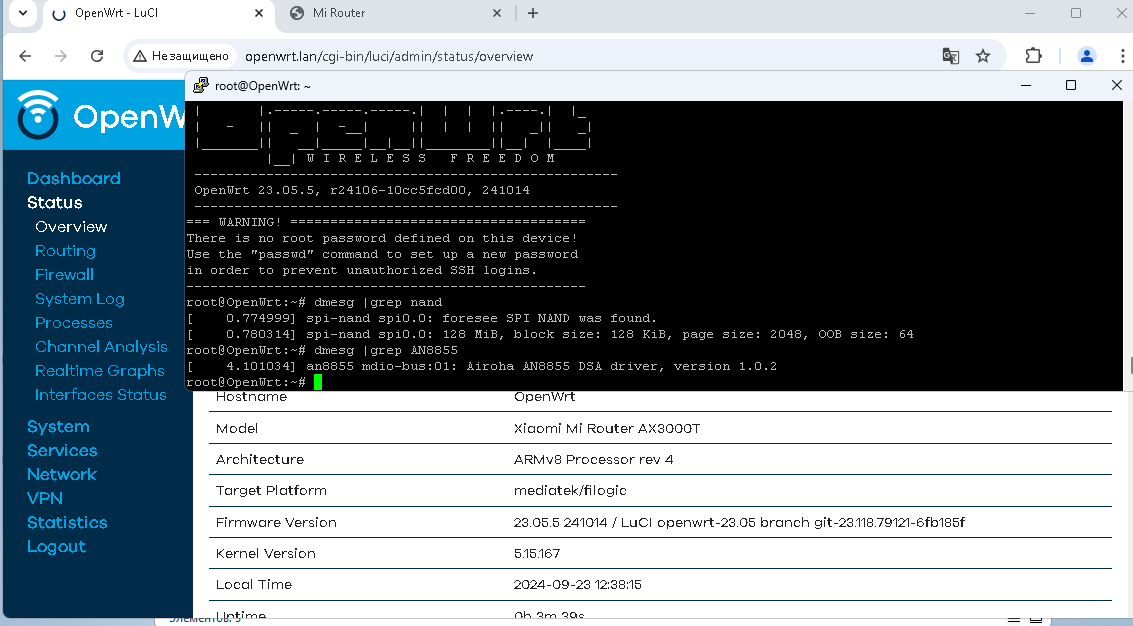Viewport: 1133px width, 626px height.
Task: Expand the Services menu
Action: (62, 450)
